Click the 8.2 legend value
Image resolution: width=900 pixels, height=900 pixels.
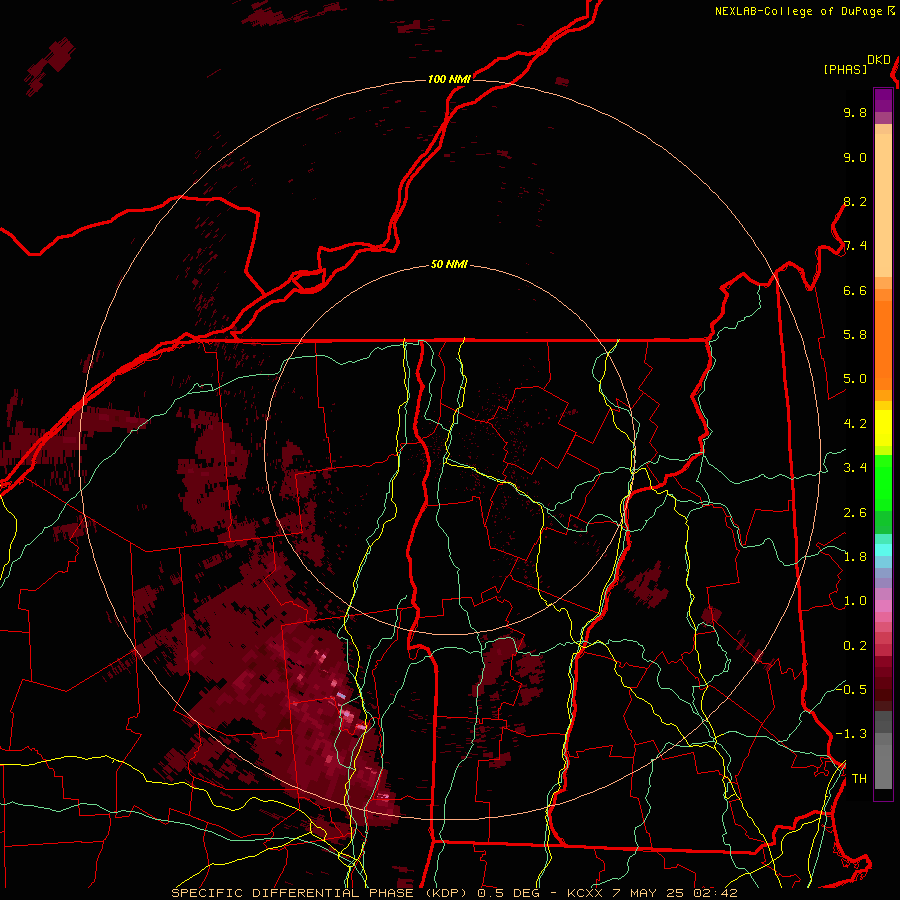[x=855, y=201]
